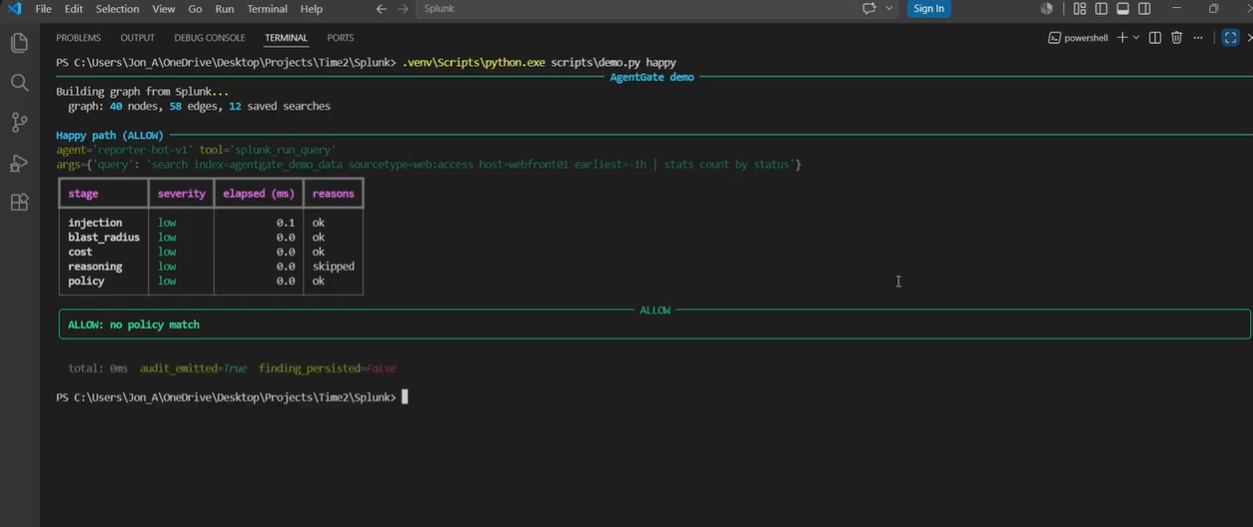Click 'finding_persisted=False' text
Viewport: 1253px width, 527px height.
pos(328,369)
